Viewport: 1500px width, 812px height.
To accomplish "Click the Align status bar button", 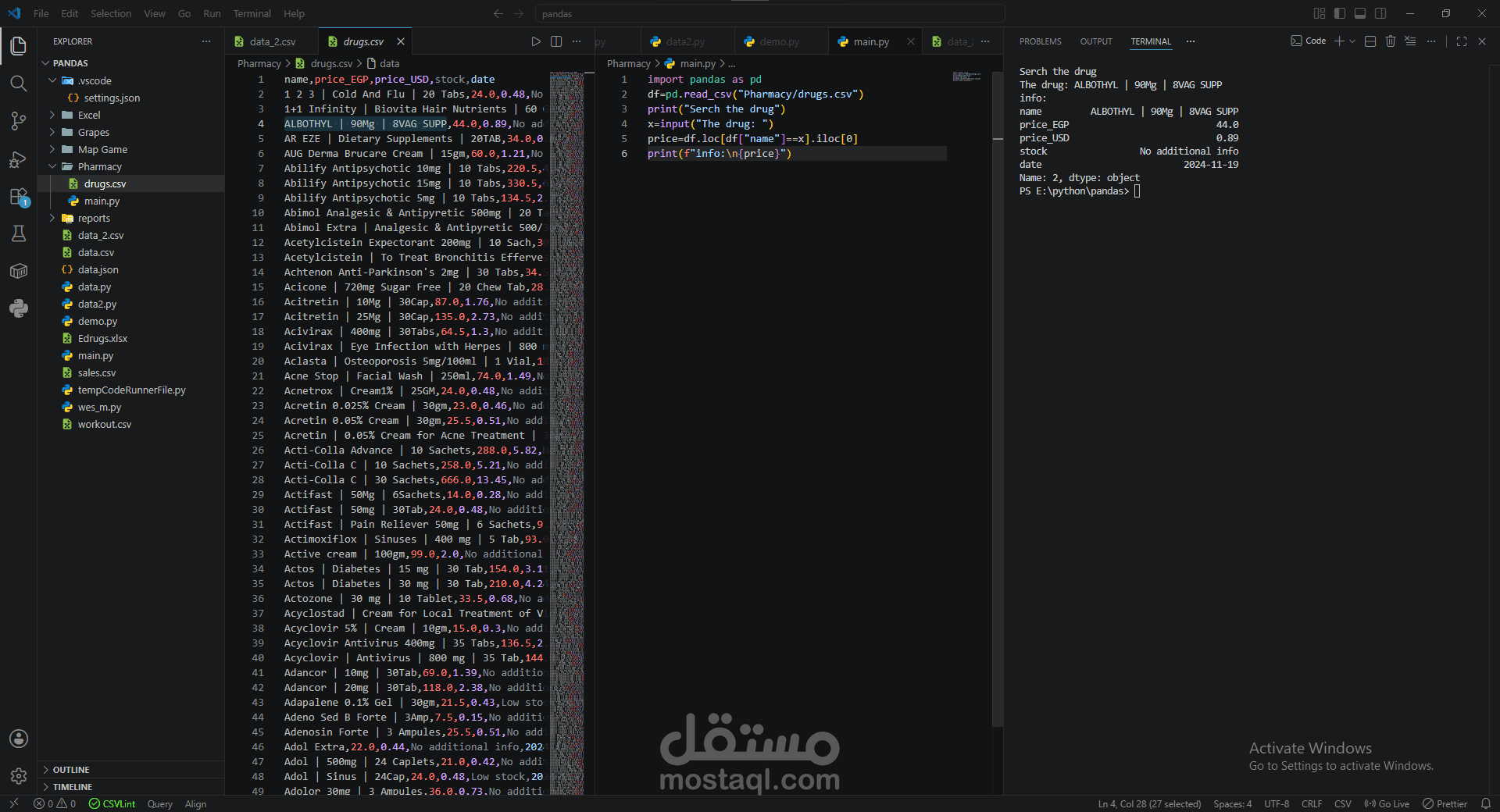I will tap(195, 804).
